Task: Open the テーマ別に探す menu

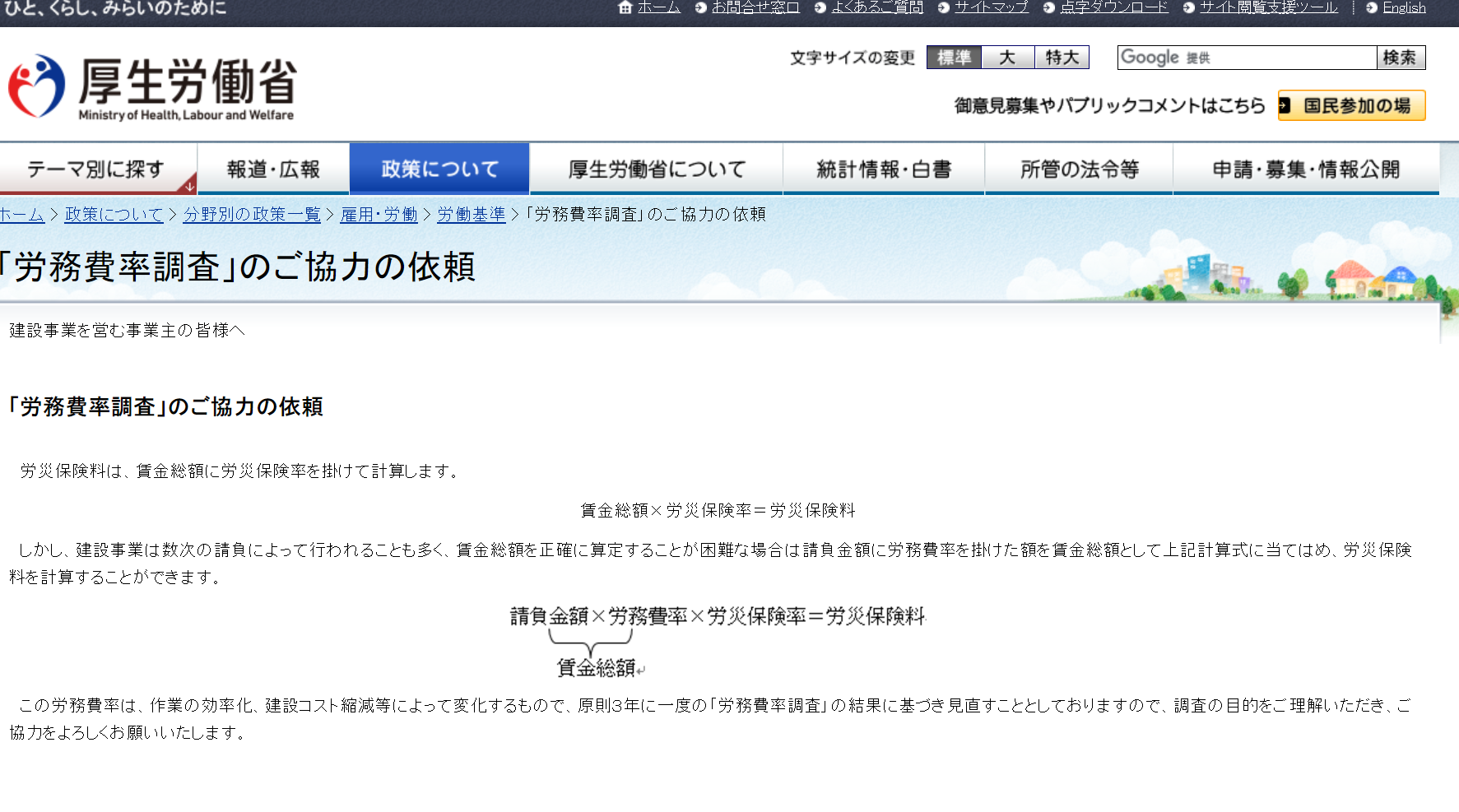Action: (95, 169)
